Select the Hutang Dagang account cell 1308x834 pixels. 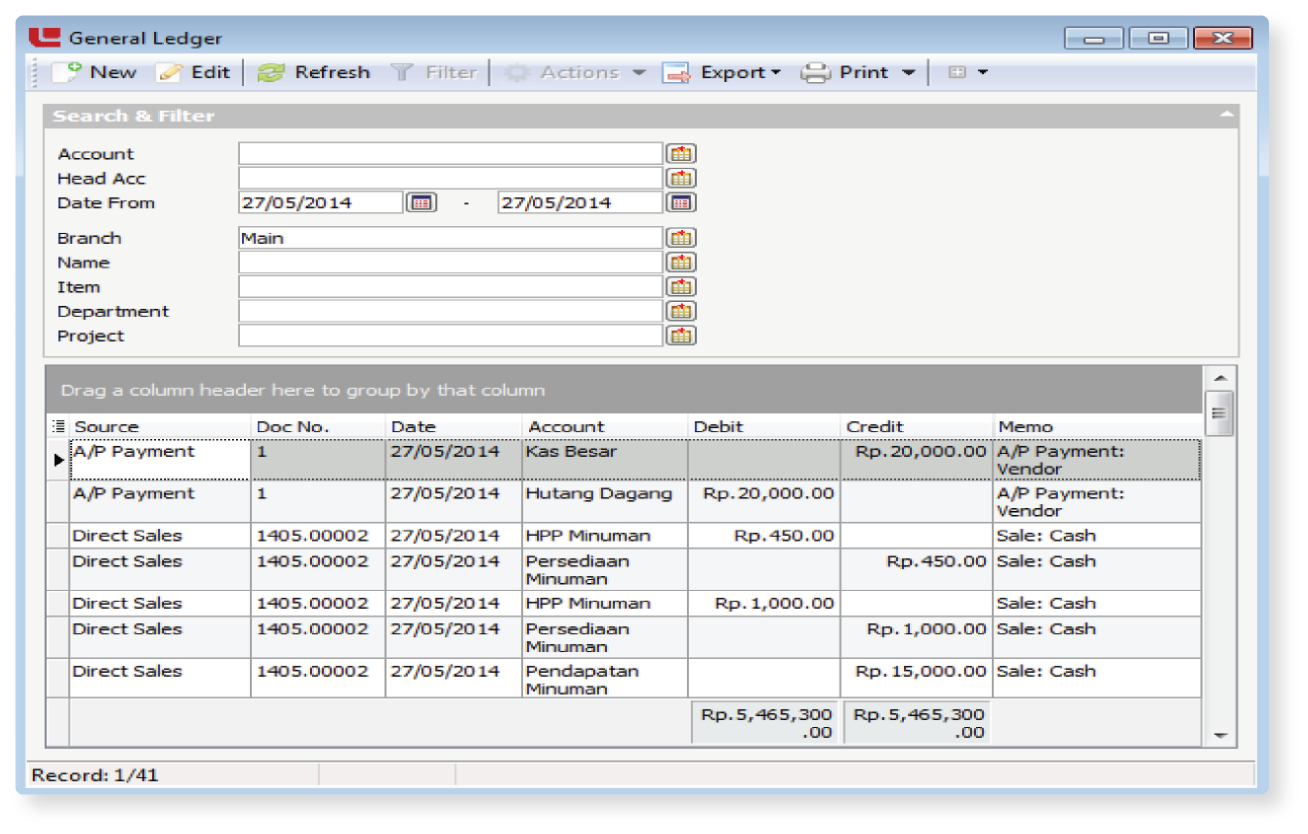605,502
